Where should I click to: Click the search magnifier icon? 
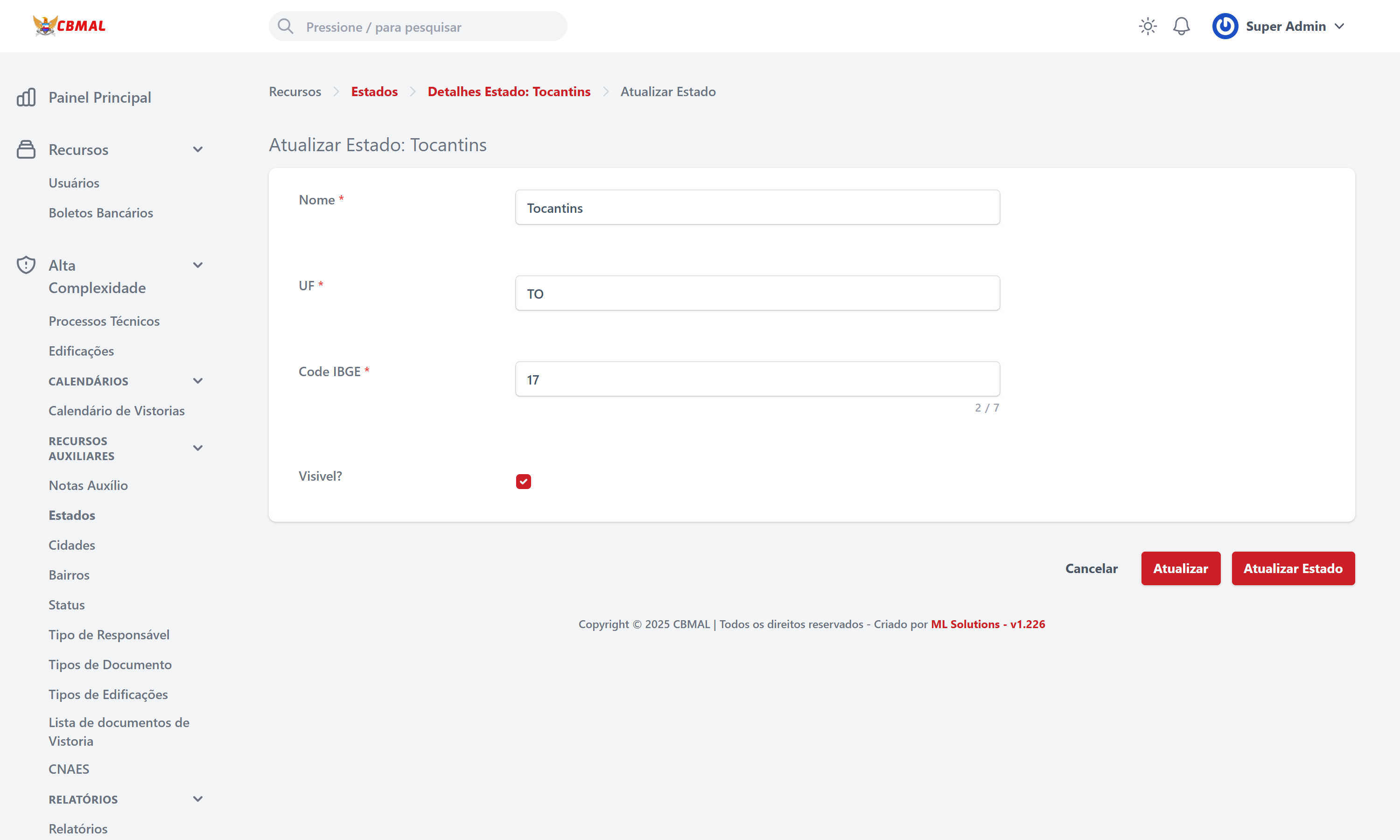point(285,27)
